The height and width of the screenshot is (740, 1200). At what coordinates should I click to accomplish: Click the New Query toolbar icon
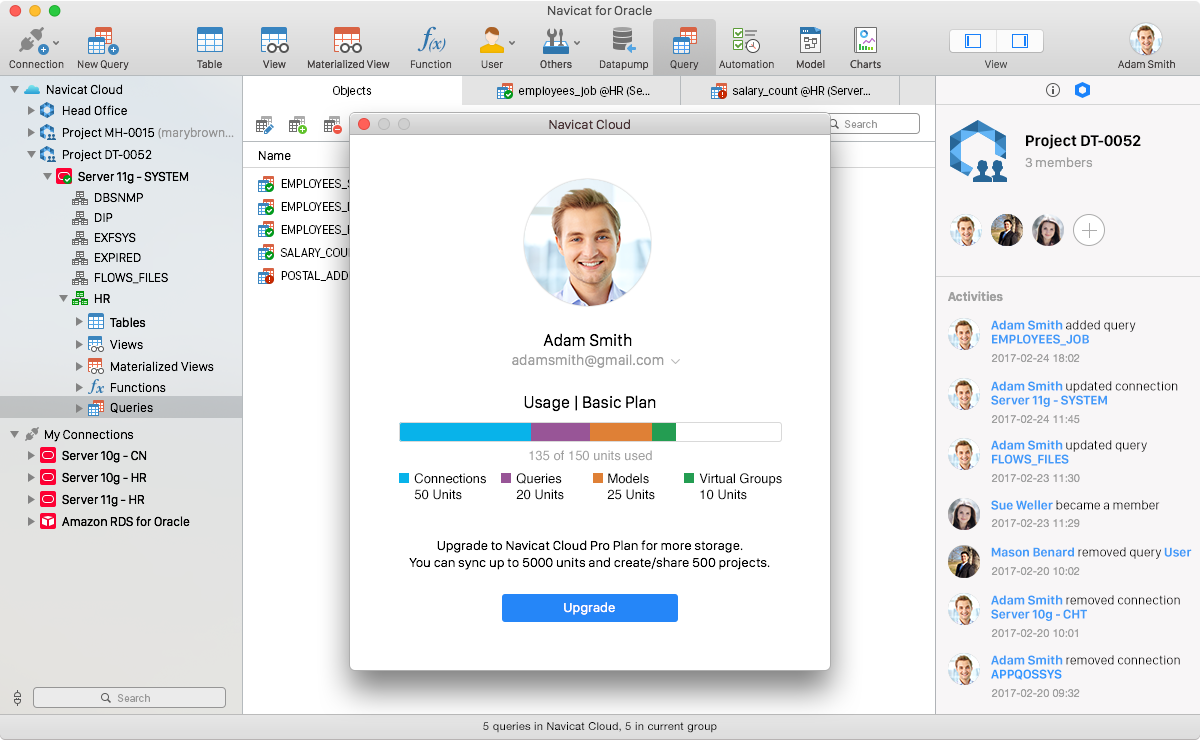tap(103, 47)
